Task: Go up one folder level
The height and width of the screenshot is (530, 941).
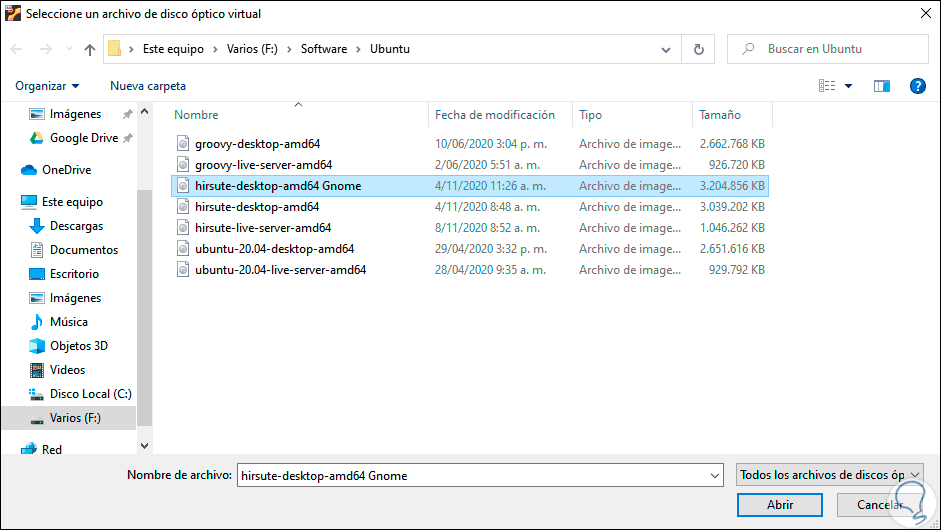Action: click(89, 49)
